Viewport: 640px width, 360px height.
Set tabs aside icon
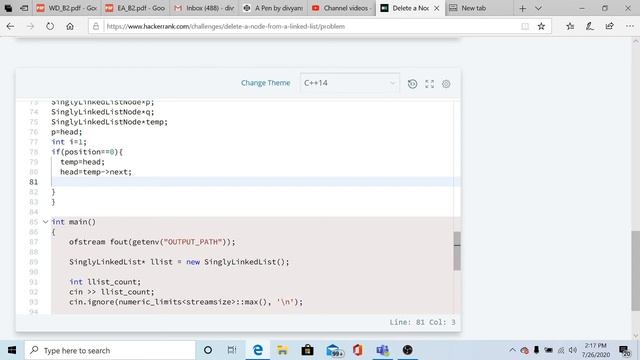coord(24,8)
